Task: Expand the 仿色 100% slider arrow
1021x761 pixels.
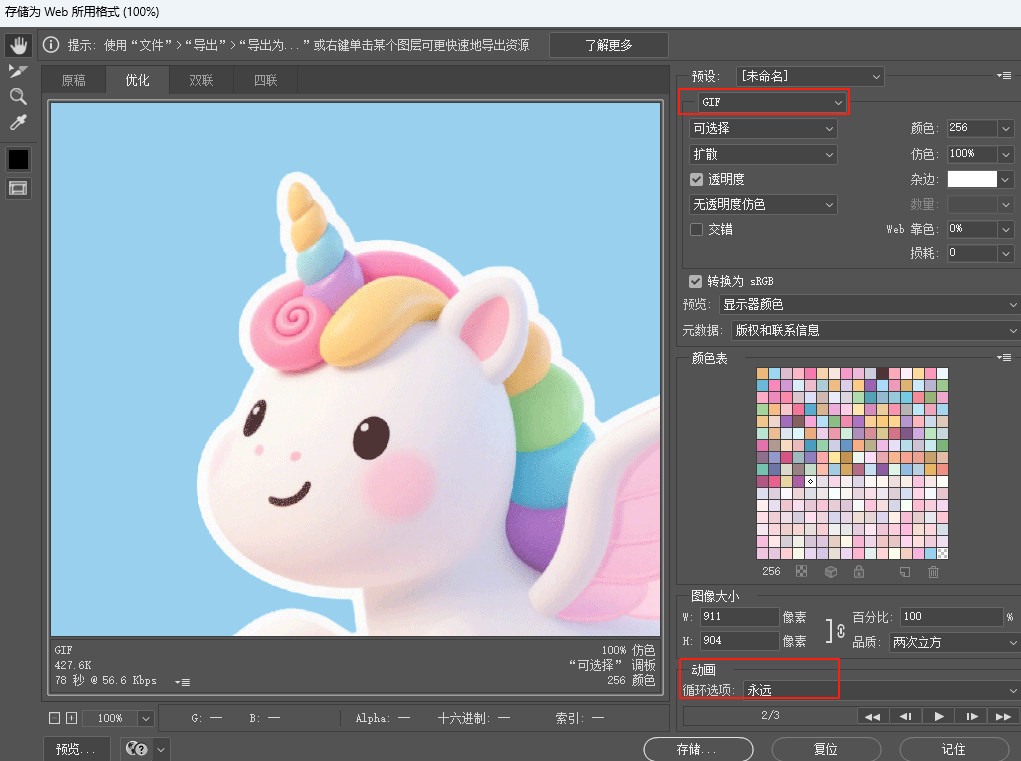Action: point(1005,154)
